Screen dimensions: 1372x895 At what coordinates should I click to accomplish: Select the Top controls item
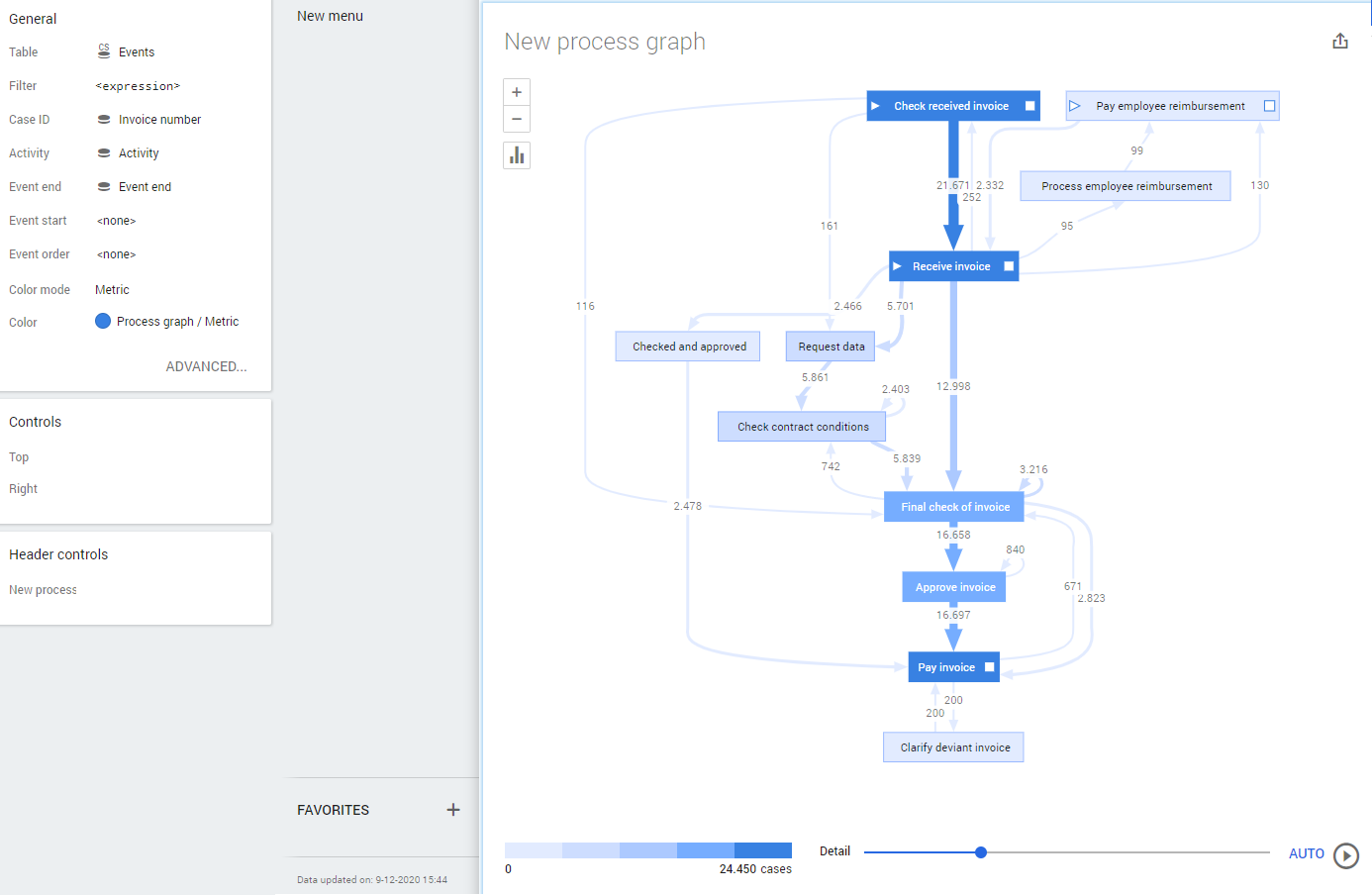pyautogui.click(x=19, y=457)
